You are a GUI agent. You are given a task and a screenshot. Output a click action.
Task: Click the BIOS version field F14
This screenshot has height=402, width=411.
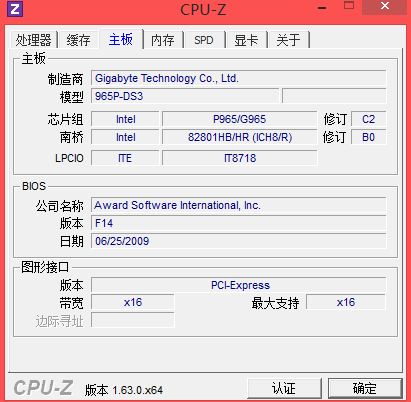click(x=239, y=223)
